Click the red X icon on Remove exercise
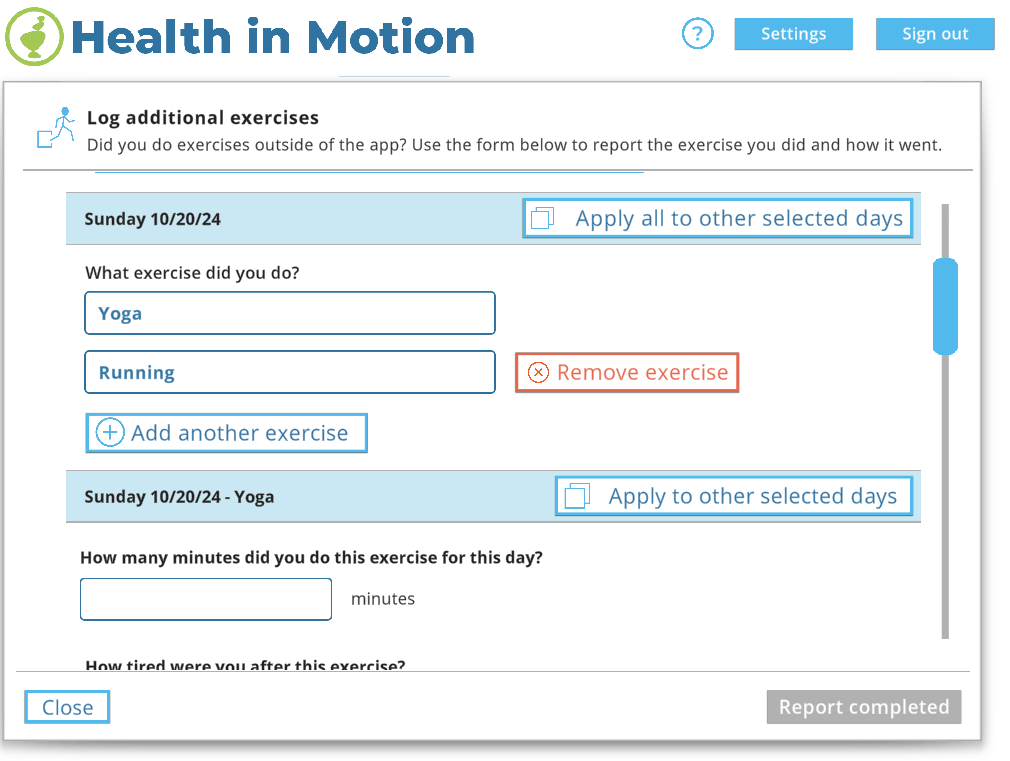The height and width of the screenshot is (761, 1010). click(538, 373)
